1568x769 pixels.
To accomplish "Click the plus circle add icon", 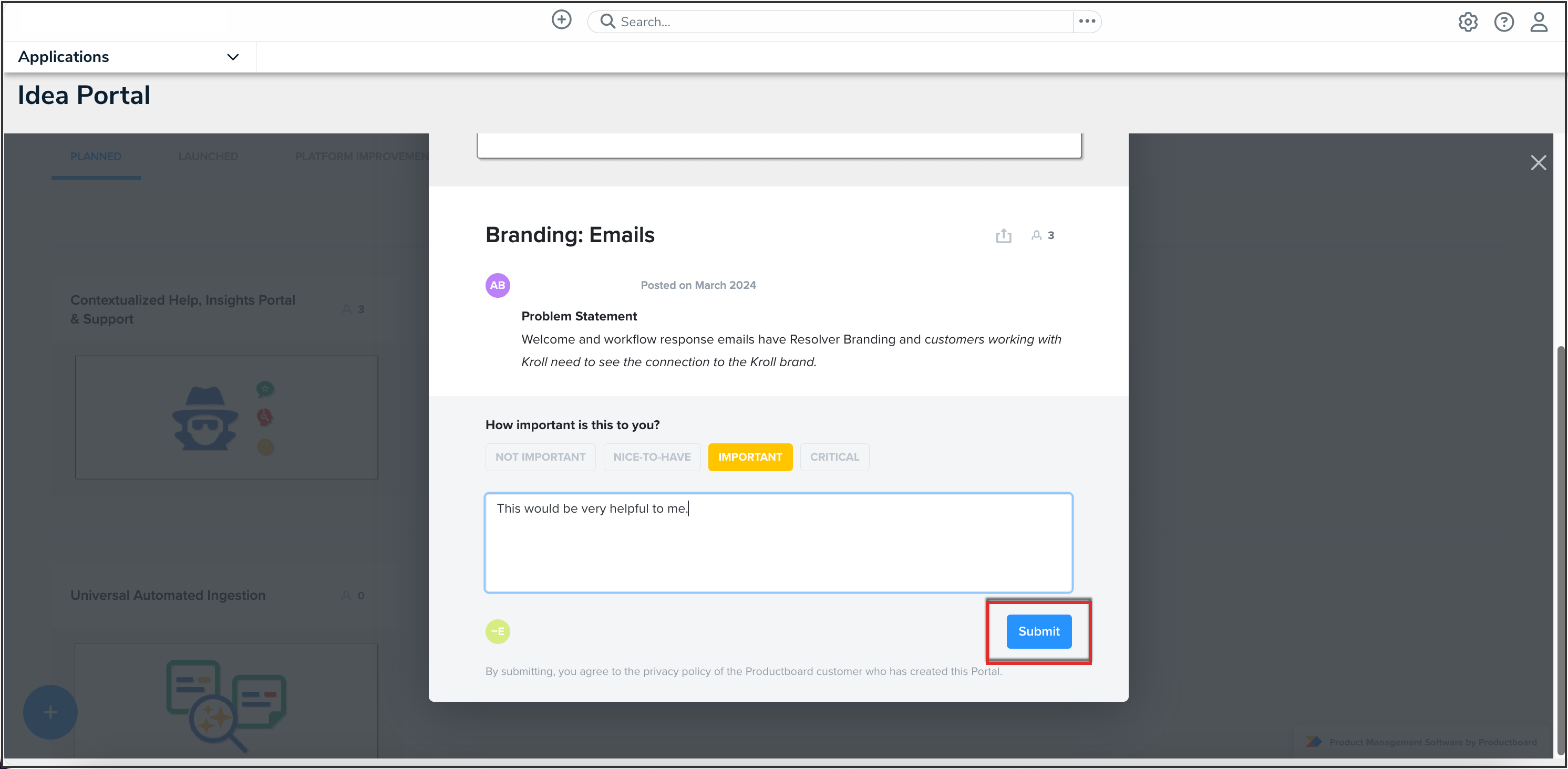I will click(x=561, y=20).
